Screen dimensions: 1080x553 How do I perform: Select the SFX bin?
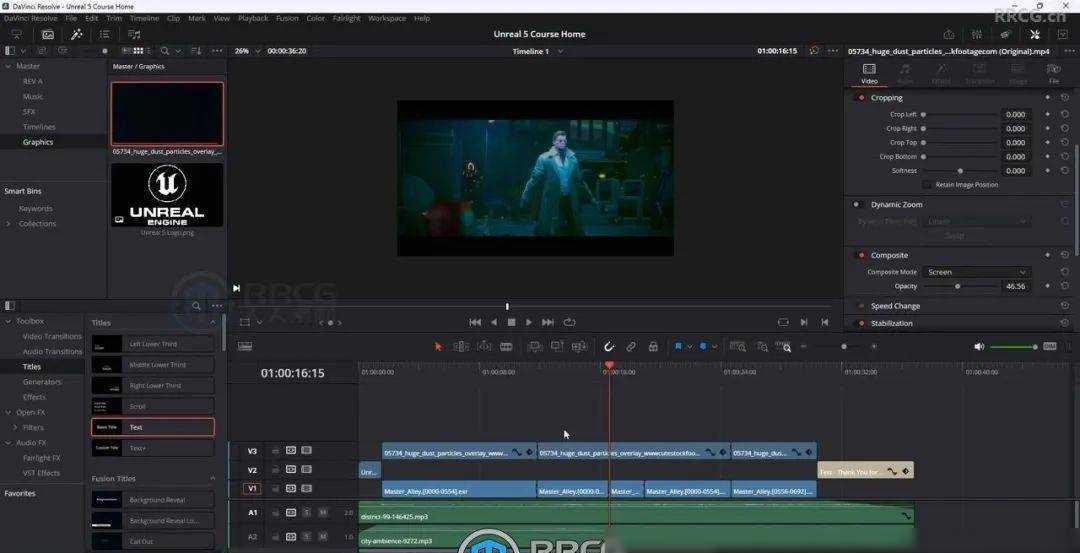point(29,112)
